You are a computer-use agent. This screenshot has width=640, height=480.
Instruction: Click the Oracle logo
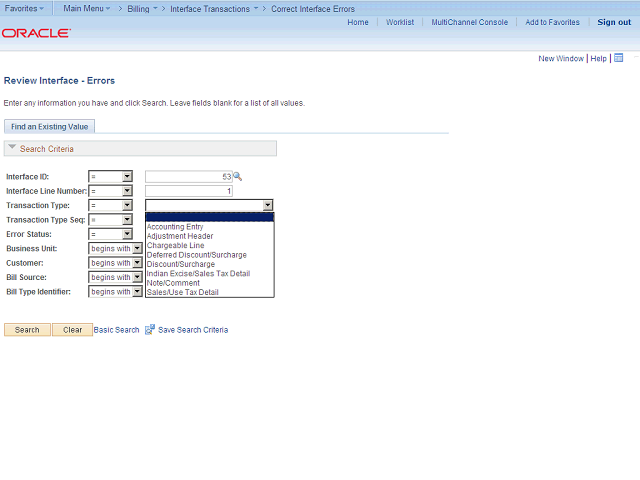coord(36,33)
